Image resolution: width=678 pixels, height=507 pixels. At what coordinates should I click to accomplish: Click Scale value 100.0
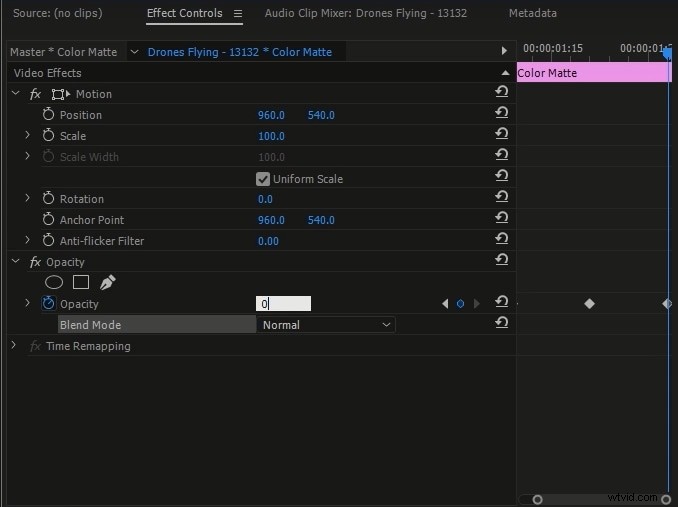pos(271,136)
